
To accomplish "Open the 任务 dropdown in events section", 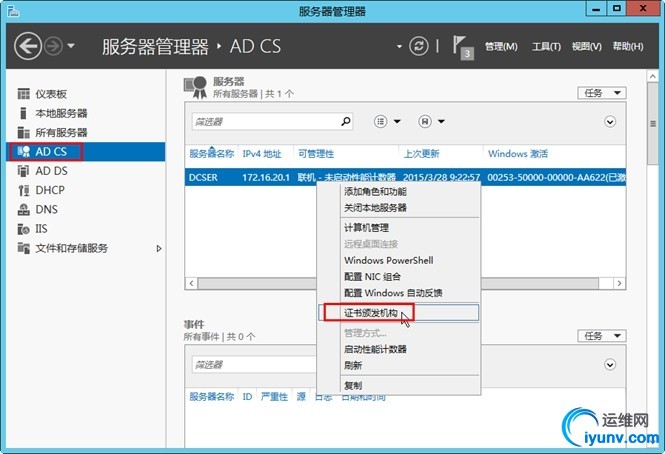I will pos(601,336).
